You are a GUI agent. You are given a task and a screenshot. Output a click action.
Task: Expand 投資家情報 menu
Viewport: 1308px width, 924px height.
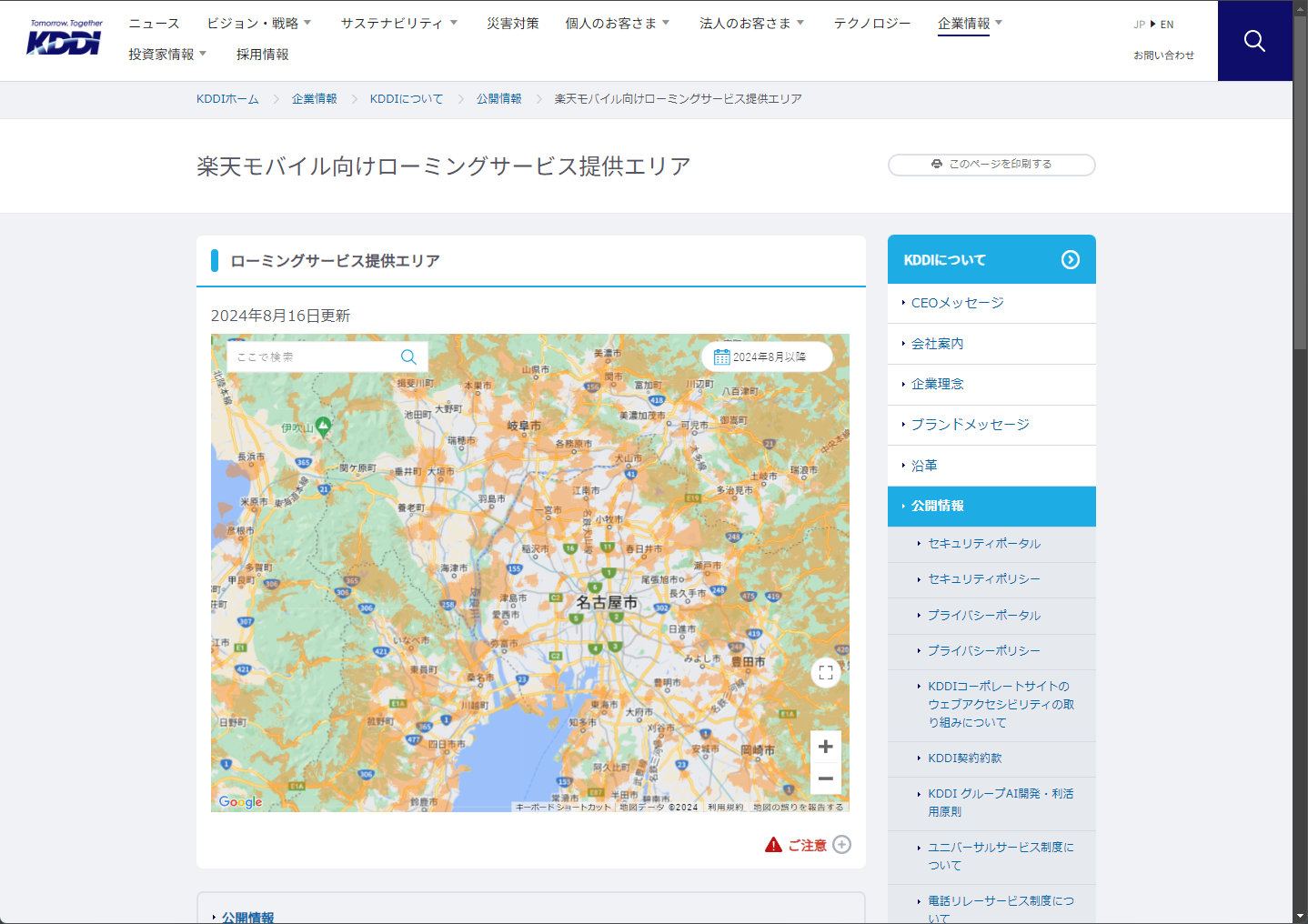pyautogui.click(x=167, y=55)
